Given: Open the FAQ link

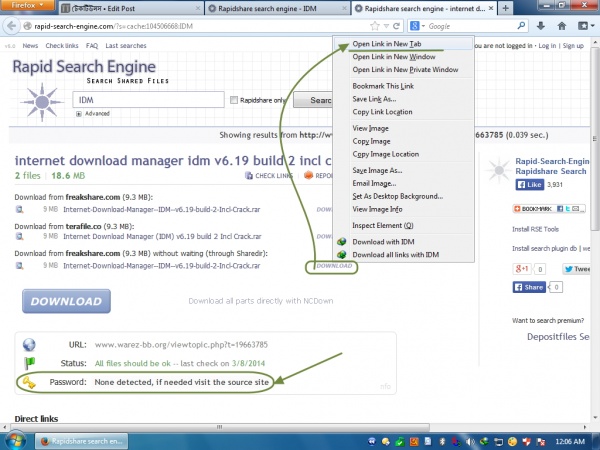Looking at the screenshot, I should 92,46.
